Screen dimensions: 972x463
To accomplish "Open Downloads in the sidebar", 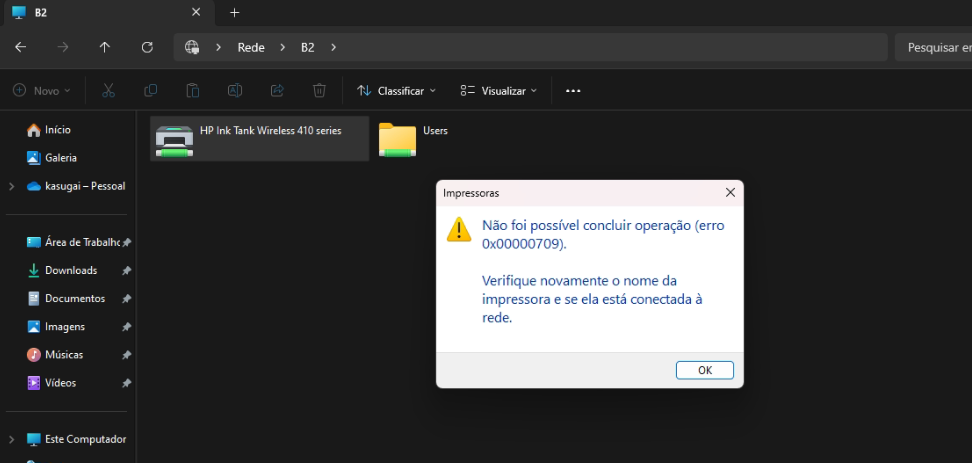I will (69, 270).
